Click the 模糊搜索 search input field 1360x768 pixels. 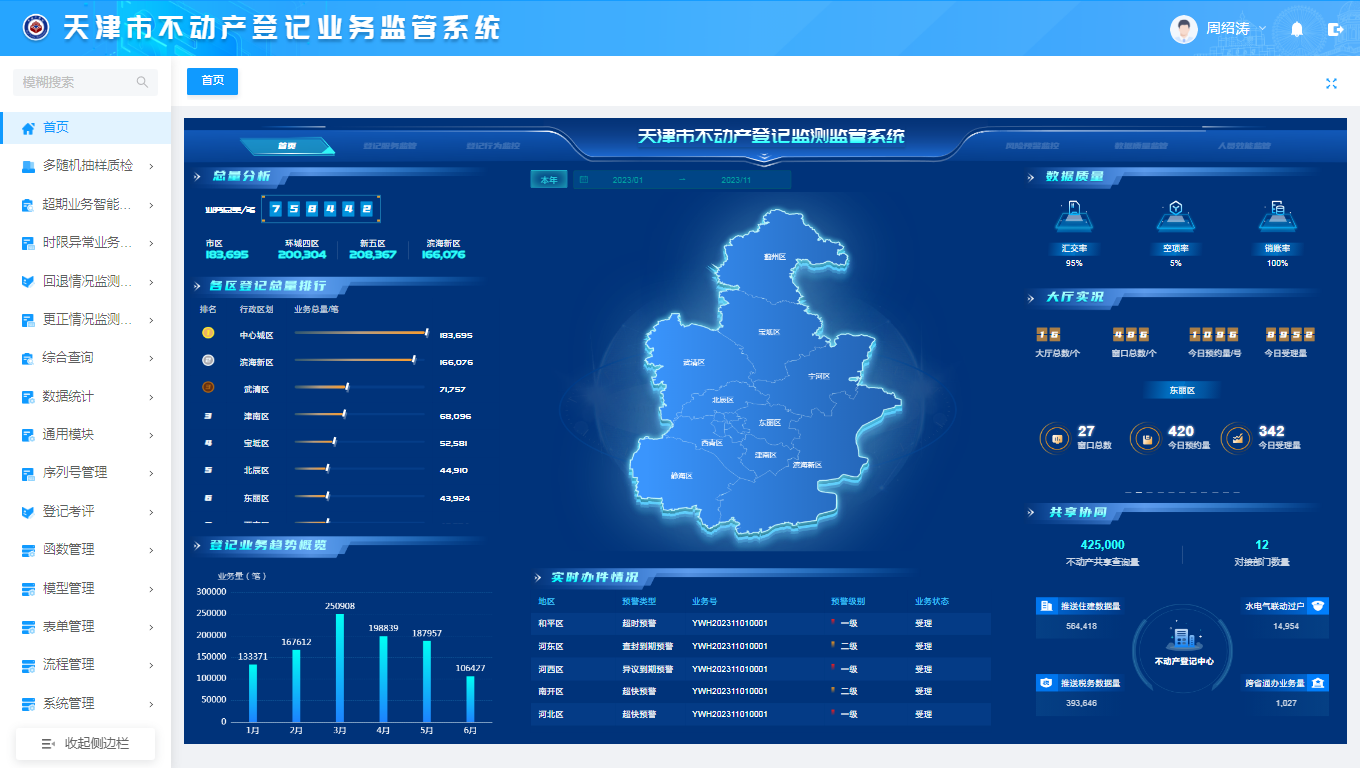tap(75, 82)
